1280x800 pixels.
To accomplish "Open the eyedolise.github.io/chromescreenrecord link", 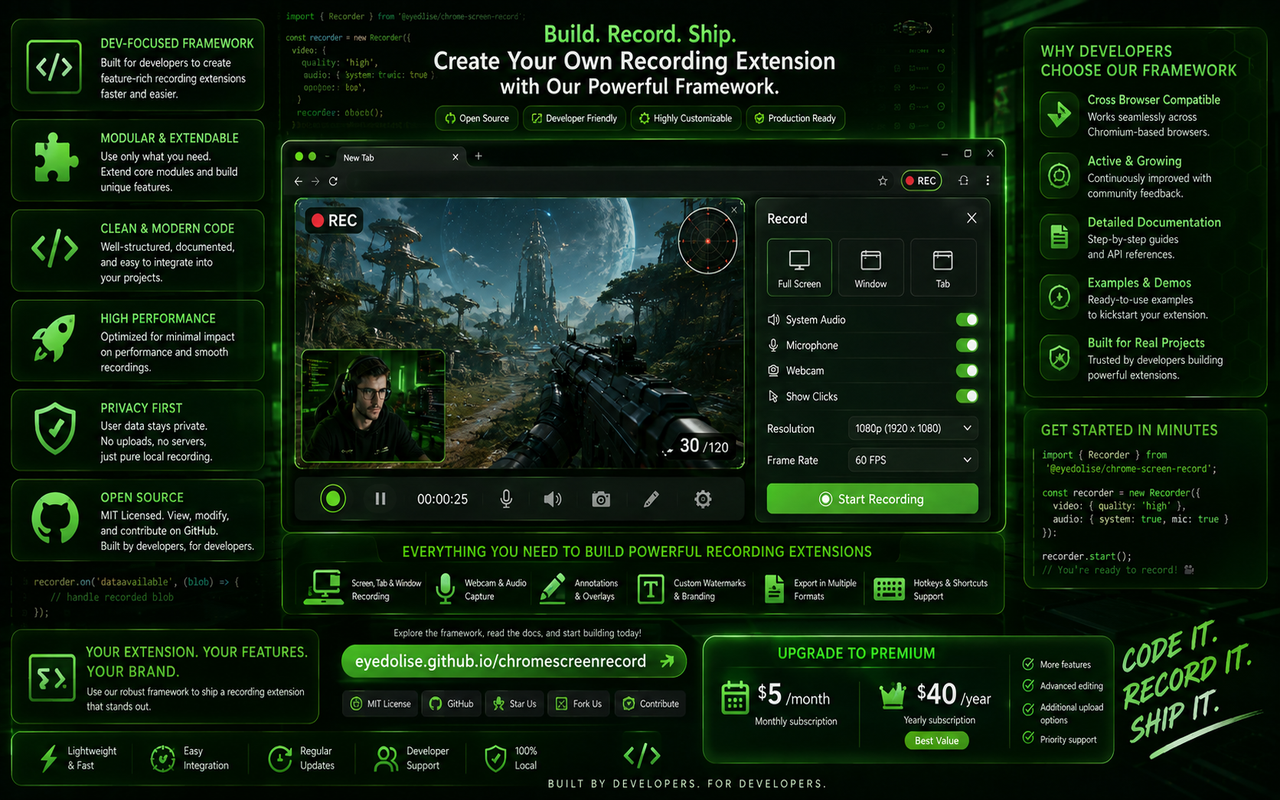I will point(515,661).
